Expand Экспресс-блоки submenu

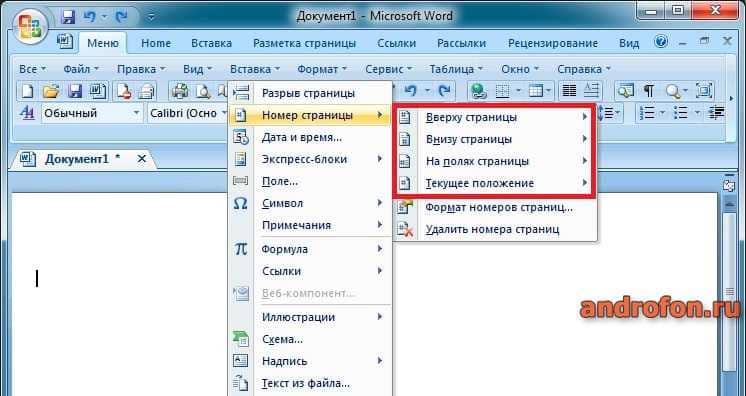[310, 159]
